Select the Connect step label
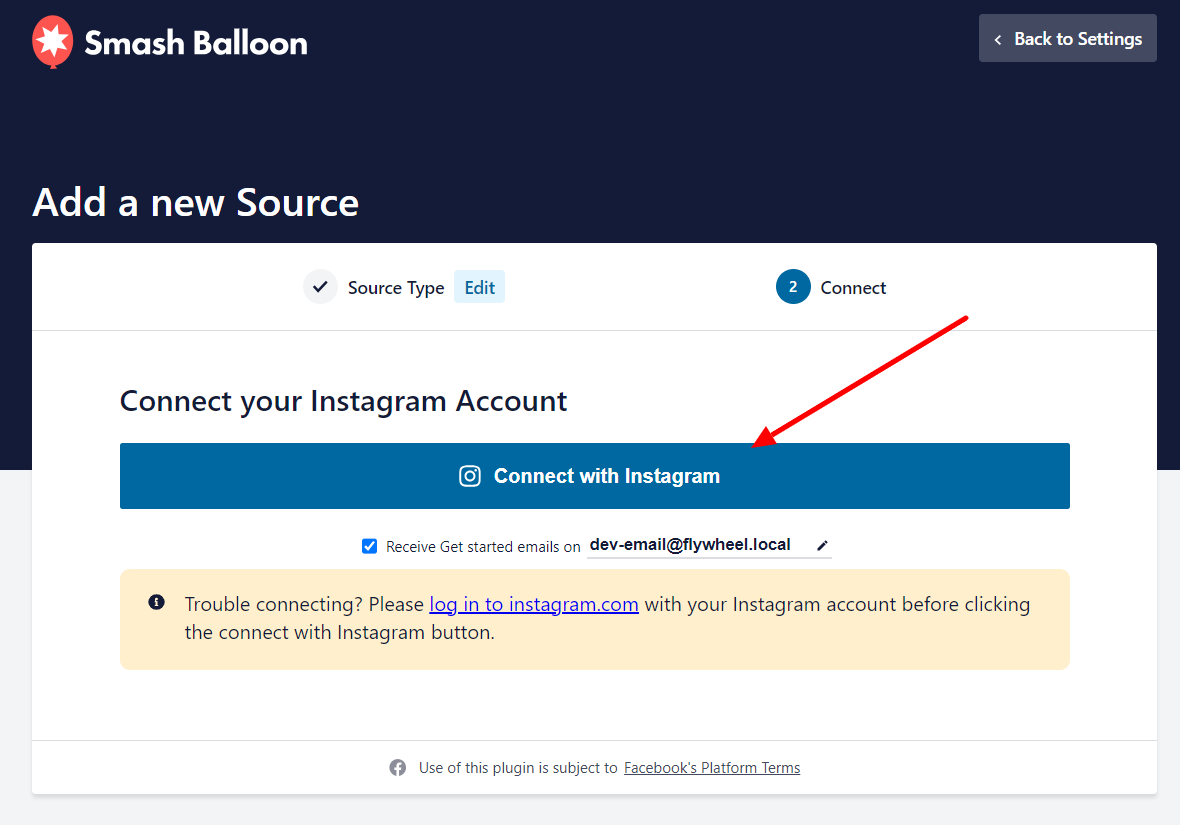 pyautogui.click(x=853, y=288)
